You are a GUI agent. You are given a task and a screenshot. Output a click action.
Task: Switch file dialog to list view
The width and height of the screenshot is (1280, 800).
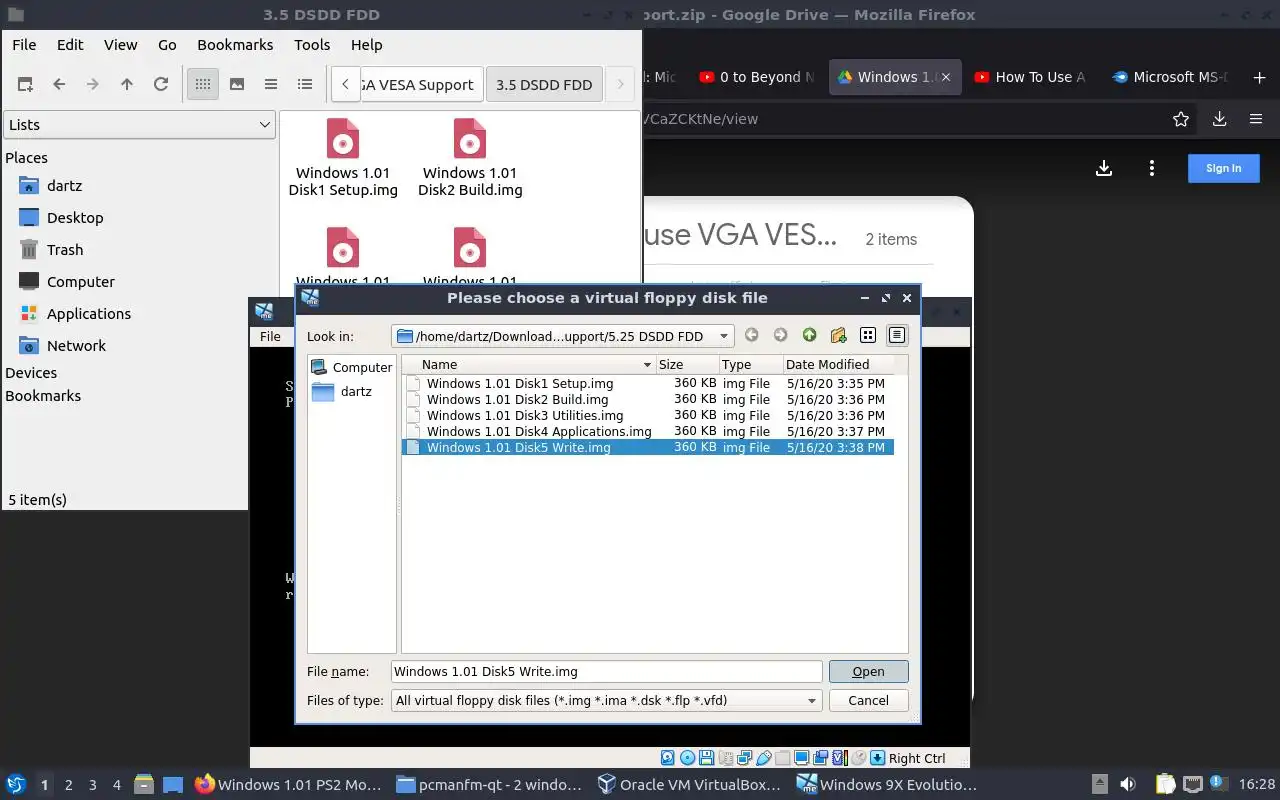coord(868,336)
